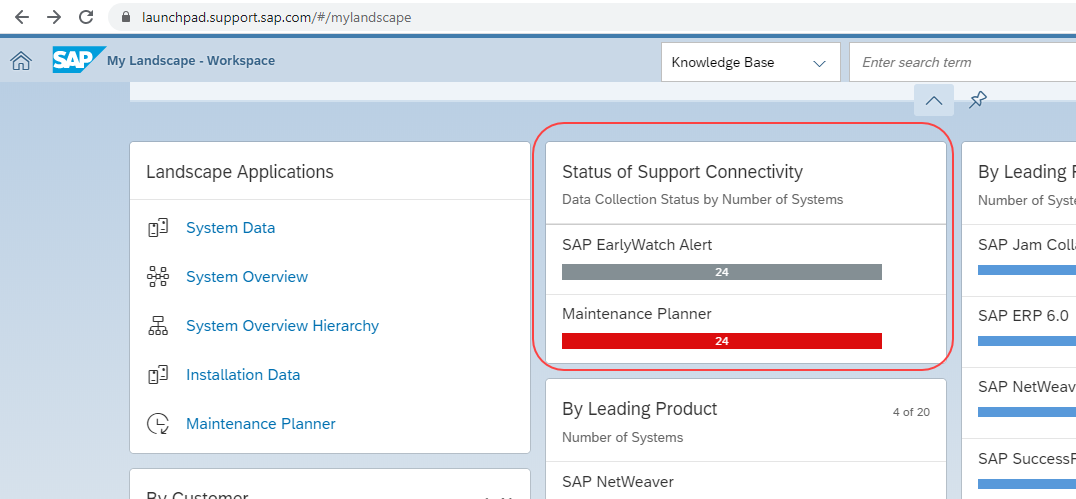
Task: Focus the Enter search term field
Action: tap(962, 62)
